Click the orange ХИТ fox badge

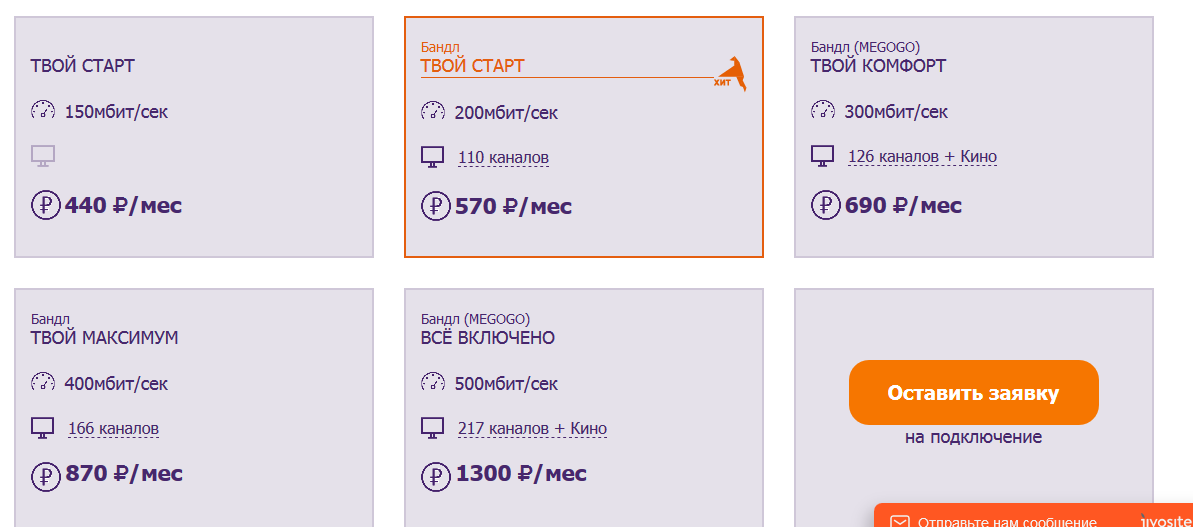(730, 74)
